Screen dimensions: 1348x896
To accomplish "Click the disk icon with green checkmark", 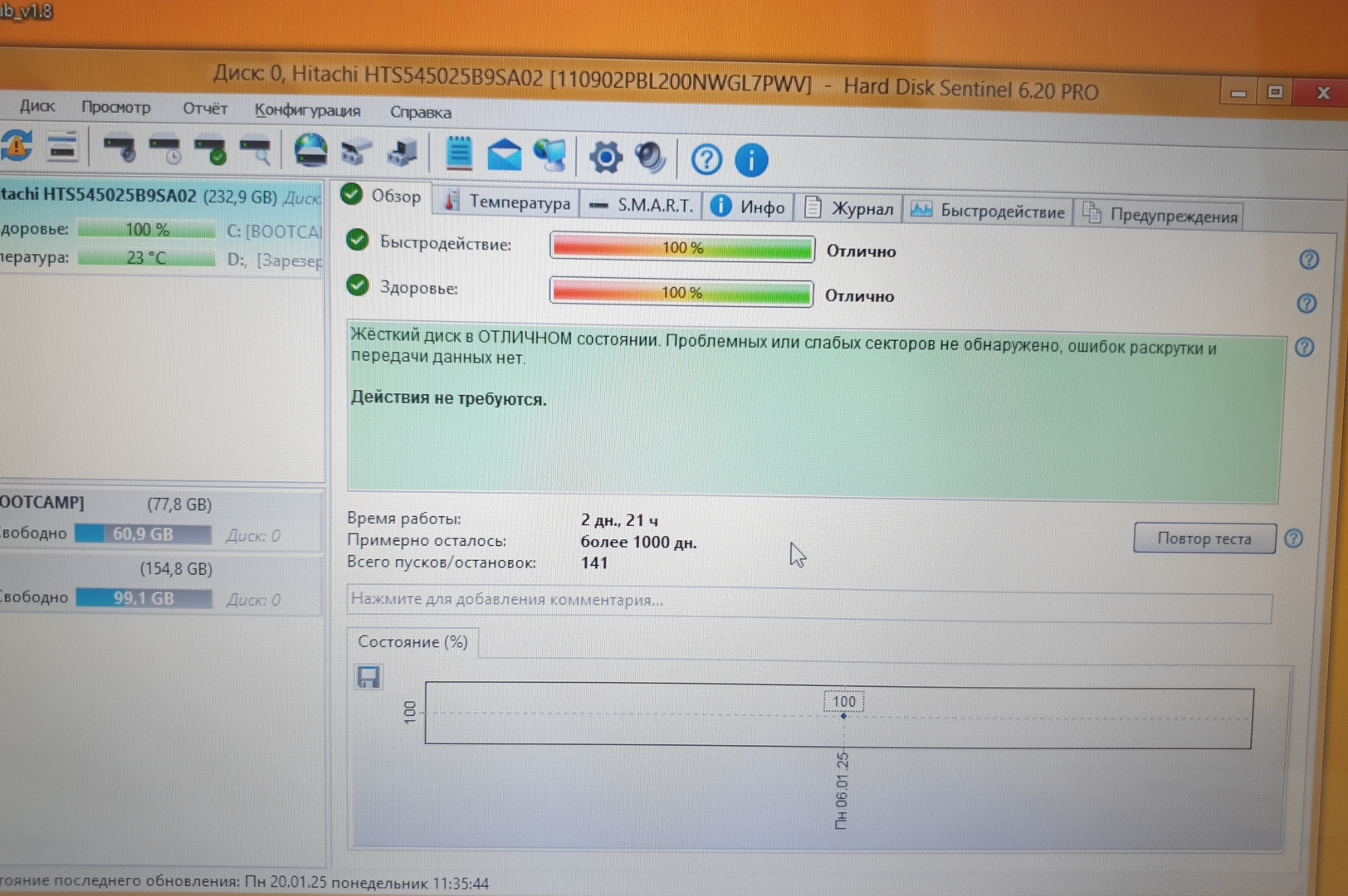I will coord(210,150).
